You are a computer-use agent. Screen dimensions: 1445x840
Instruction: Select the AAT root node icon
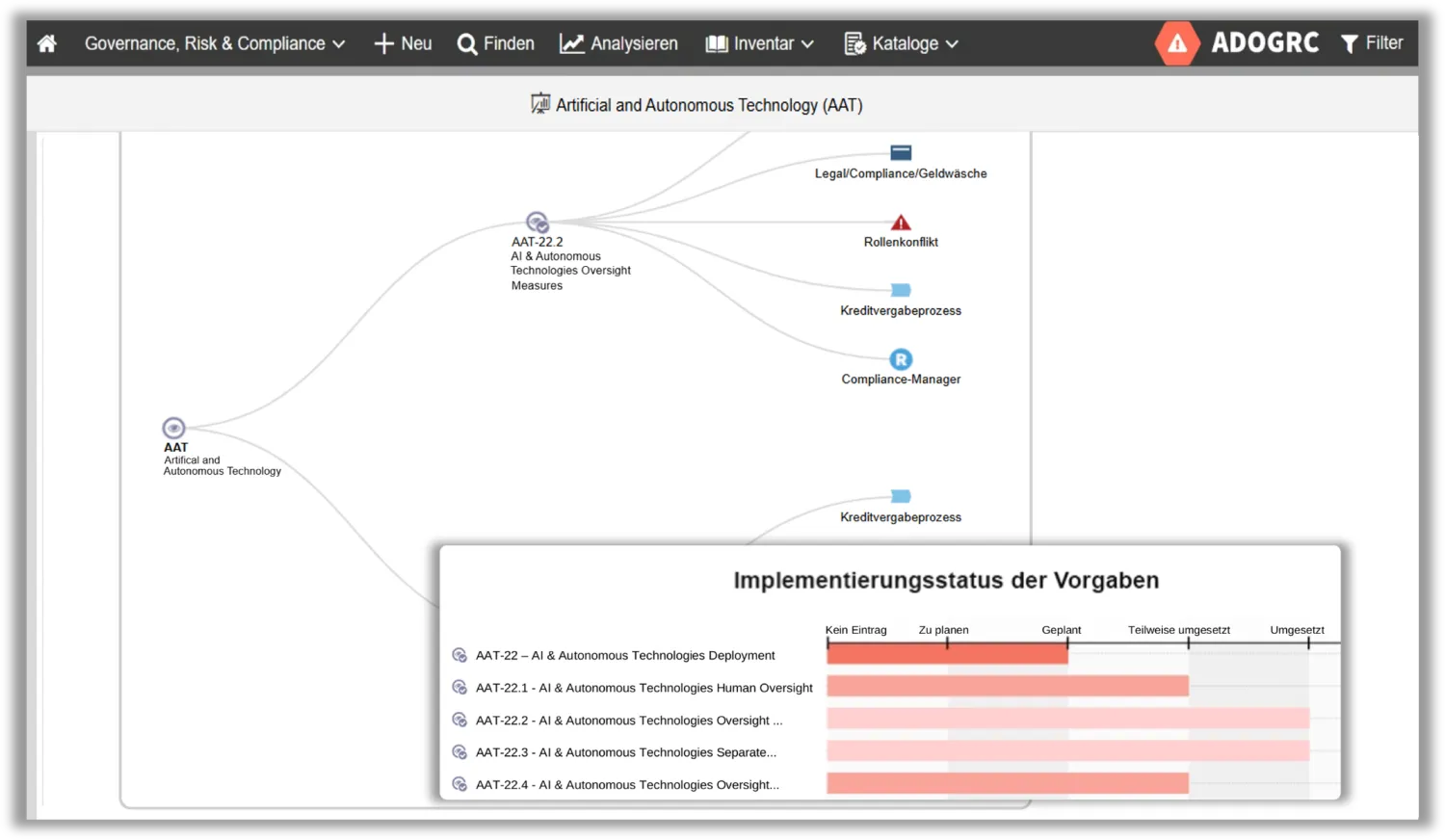(x=173, y=428)
